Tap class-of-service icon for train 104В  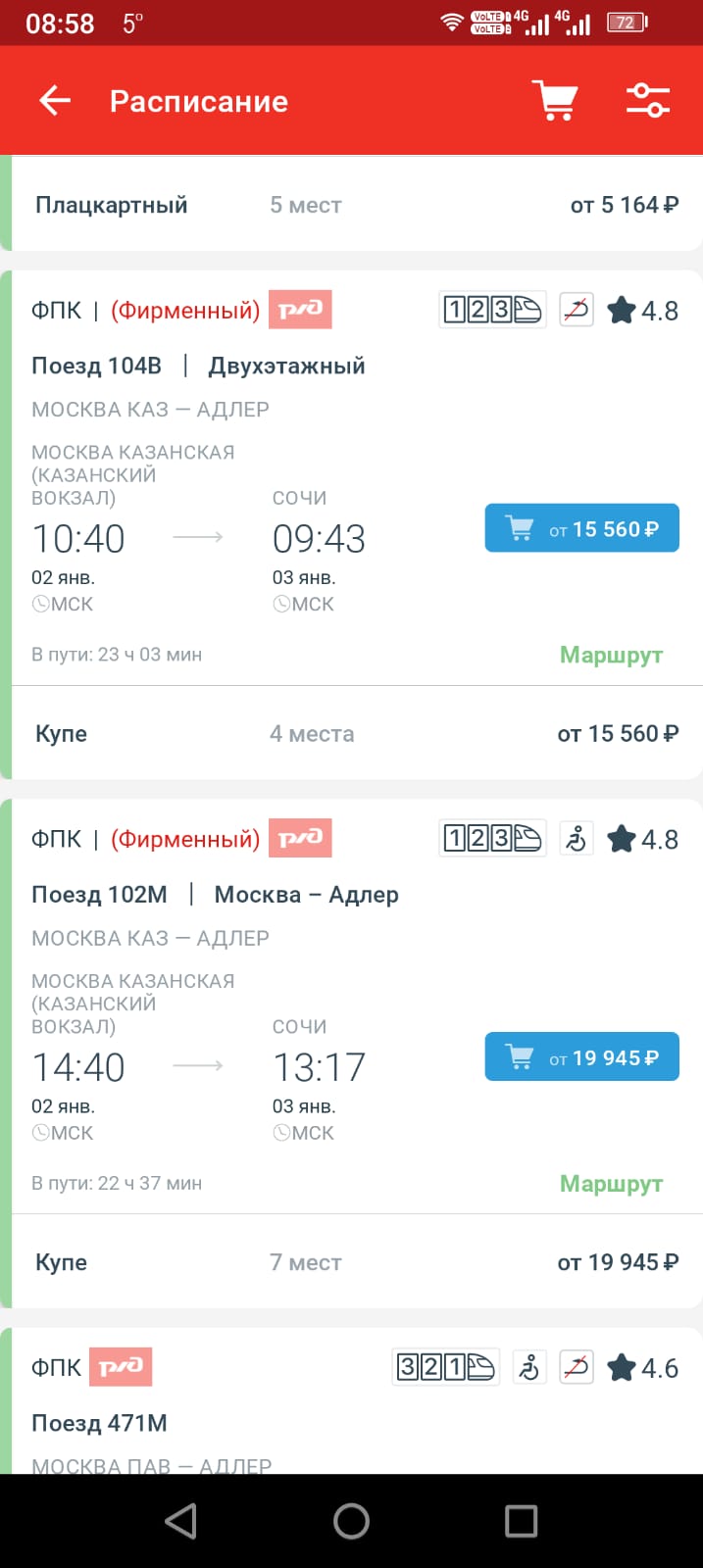pyautogui.click(x=491, y=311)
